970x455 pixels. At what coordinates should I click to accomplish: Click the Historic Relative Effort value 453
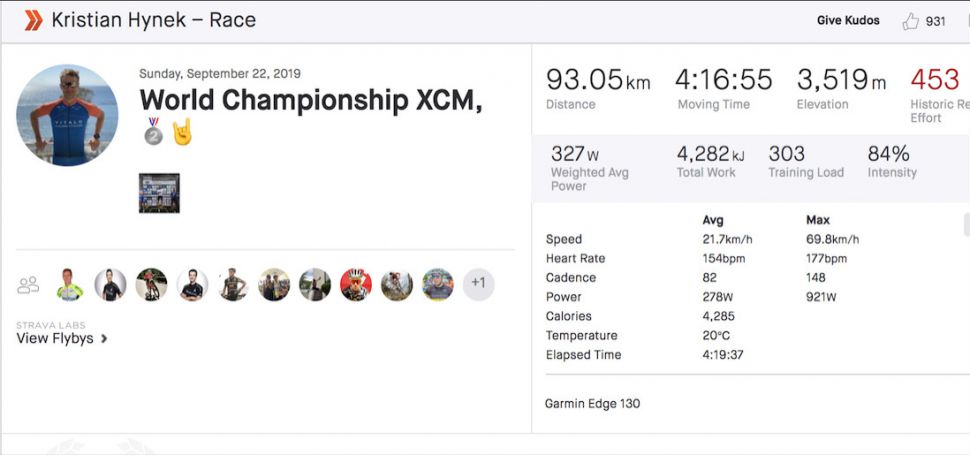935,80
